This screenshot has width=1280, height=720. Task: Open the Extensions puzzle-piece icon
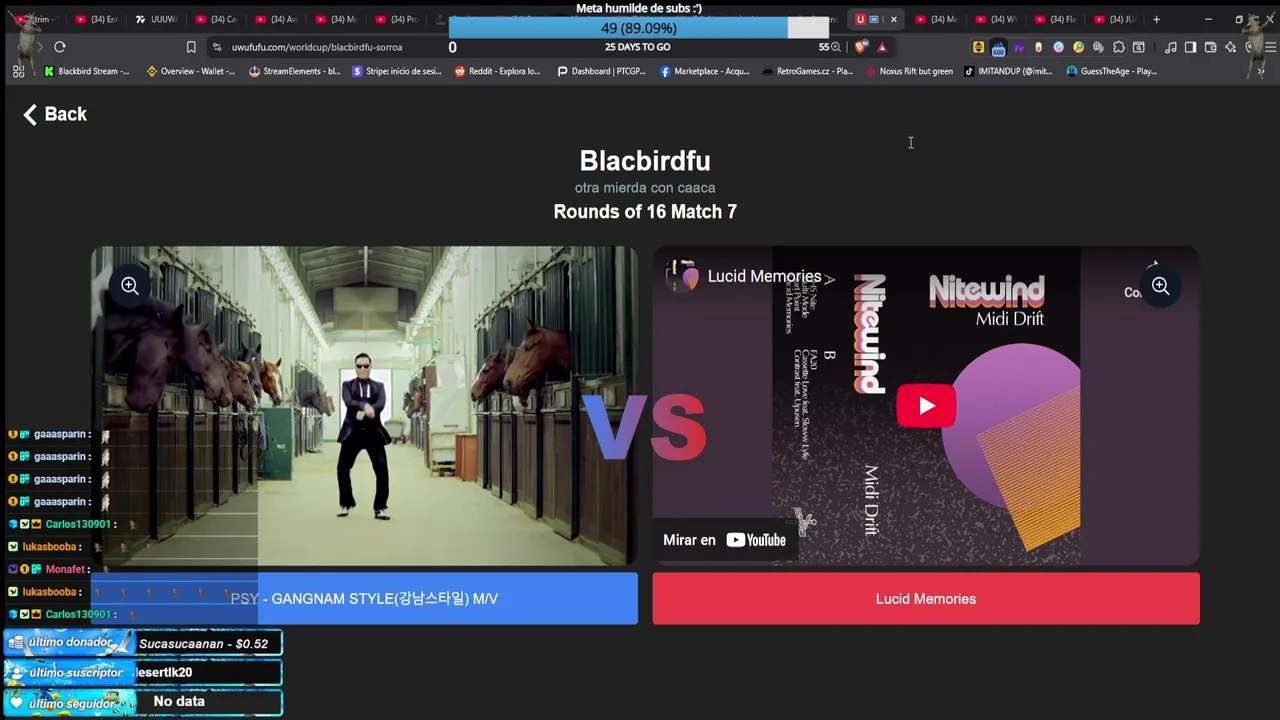point(1118,47)
